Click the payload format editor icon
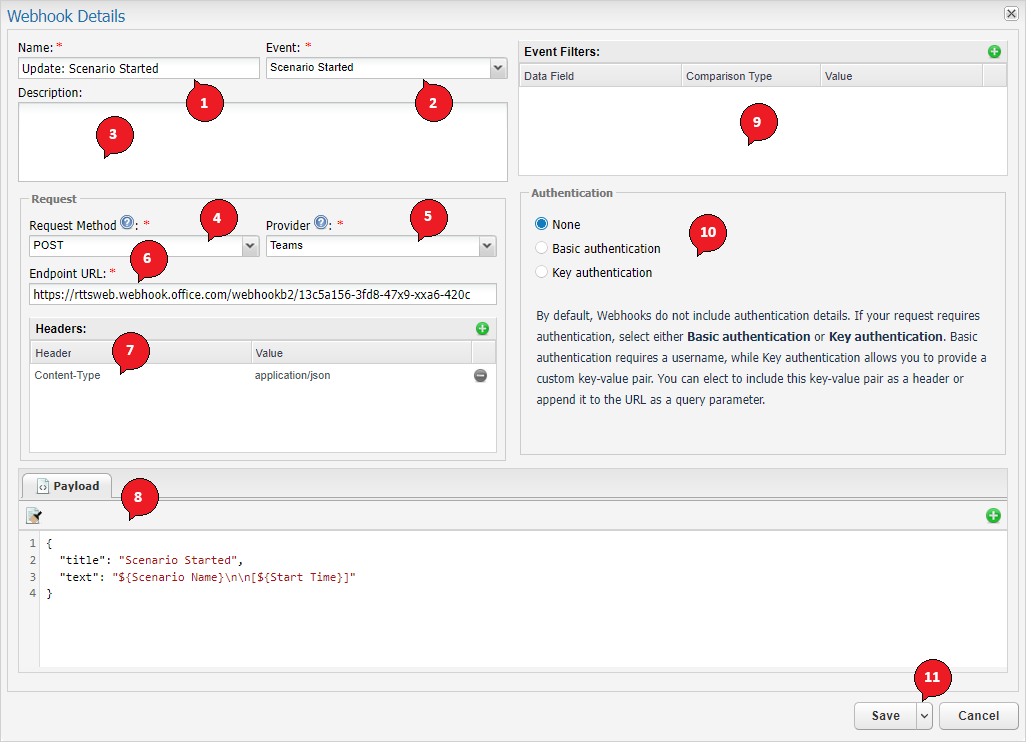Viewport: 1026px width, 742px height. click(34, 516)
